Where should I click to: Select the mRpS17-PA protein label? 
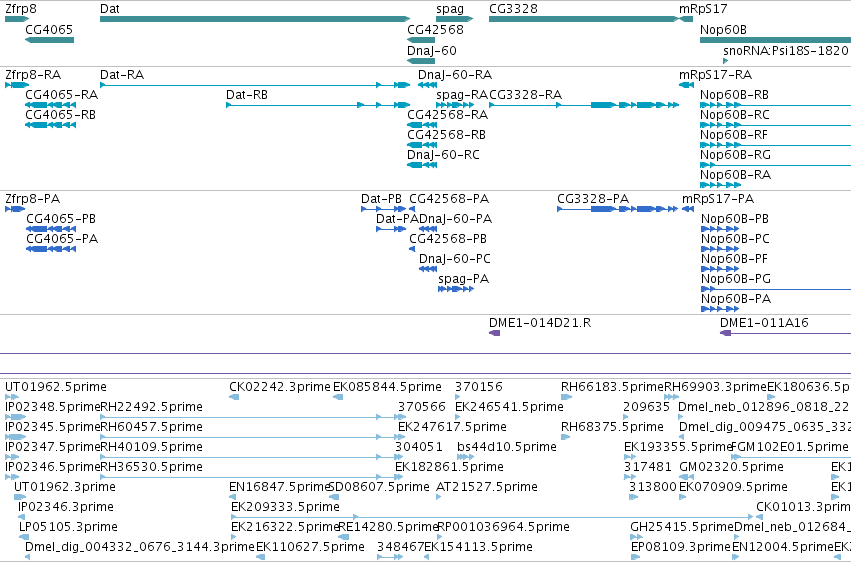[717, 199]
